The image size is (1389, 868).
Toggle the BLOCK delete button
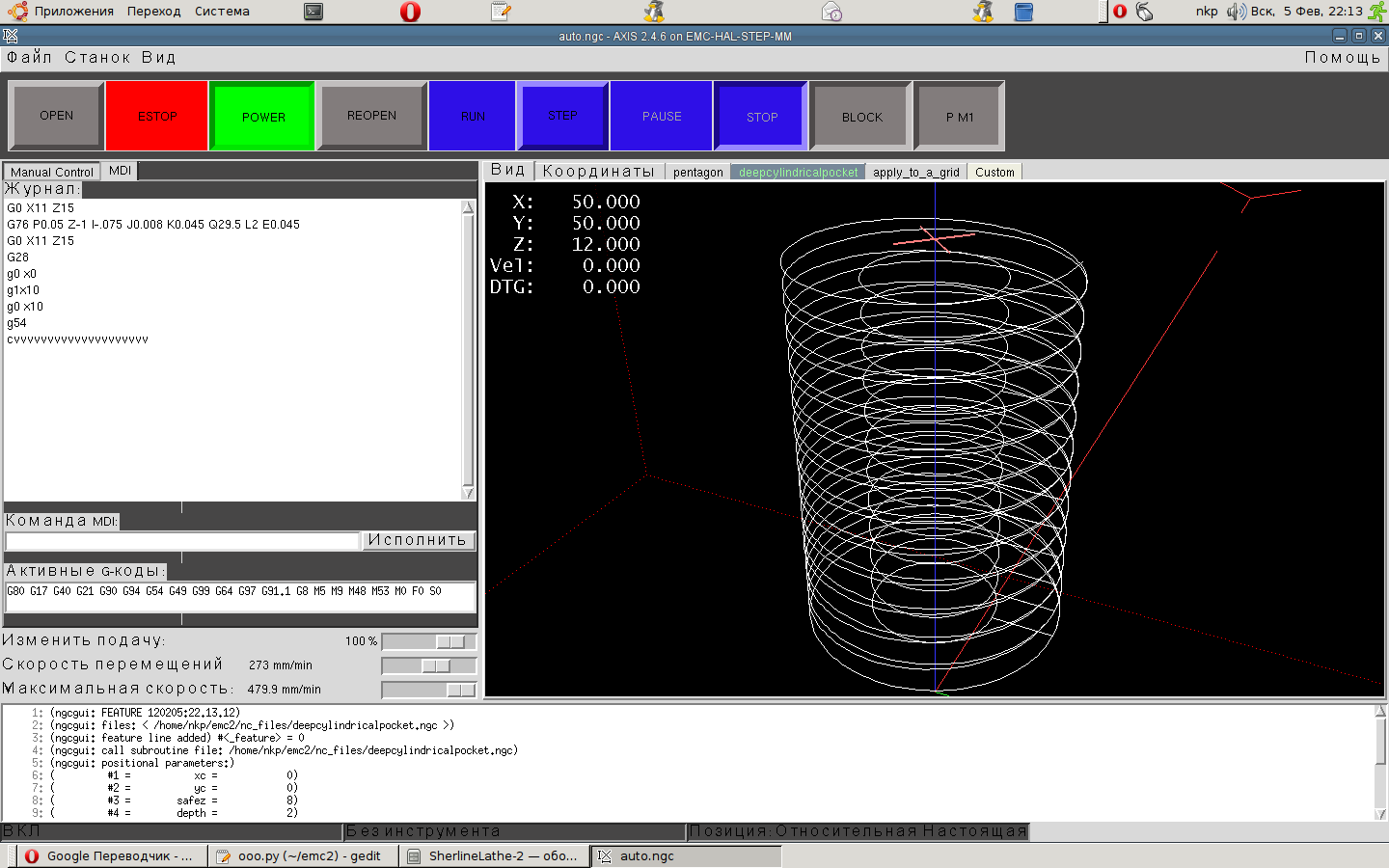[861, 117]
